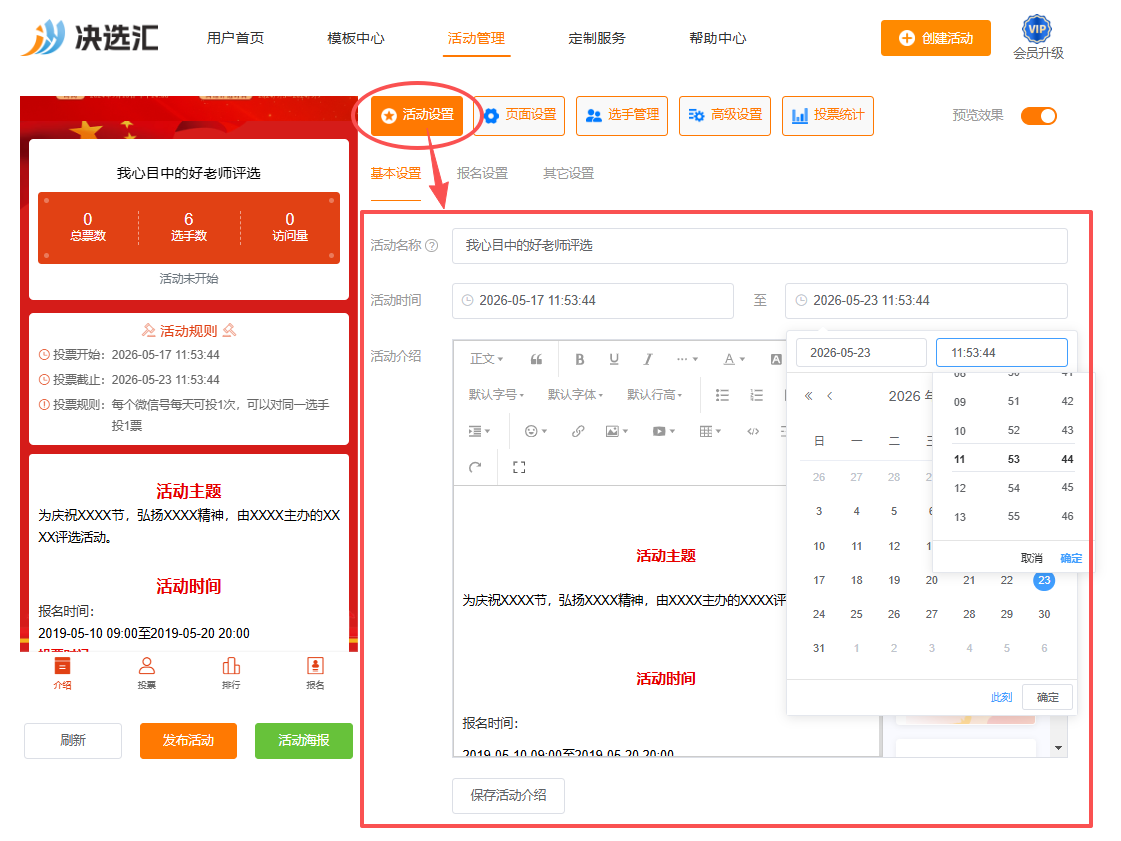Viewport: 1121px width, 841px height.
Task: Insert a blockquote with the quote icon
Action: coord(535,359)
